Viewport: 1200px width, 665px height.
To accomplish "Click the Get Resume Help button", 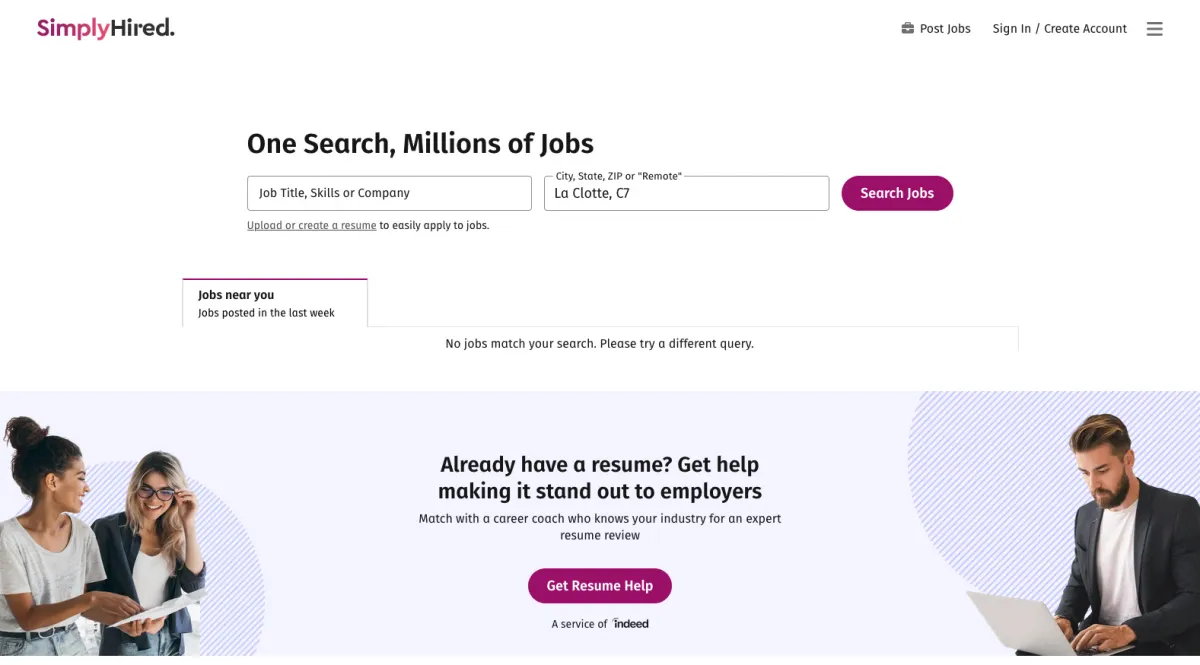I will point(599,586).
